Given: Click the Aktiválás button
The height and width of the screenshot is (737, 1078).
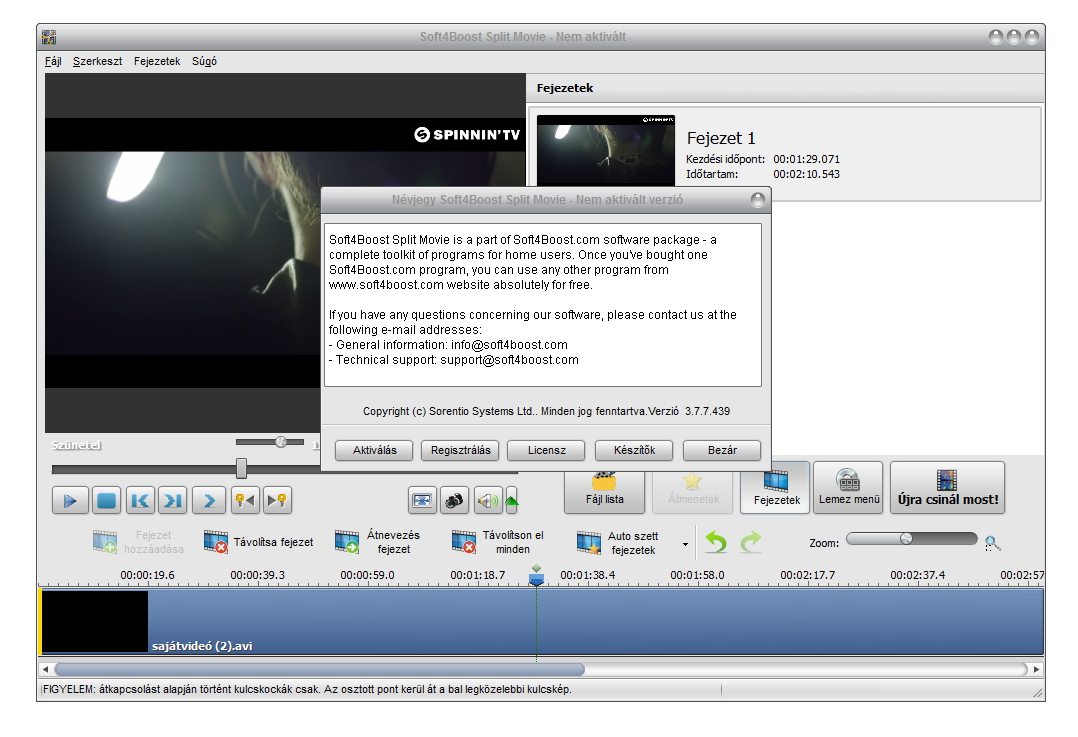Looking at the screenshot, I should [x=374, y=450].
